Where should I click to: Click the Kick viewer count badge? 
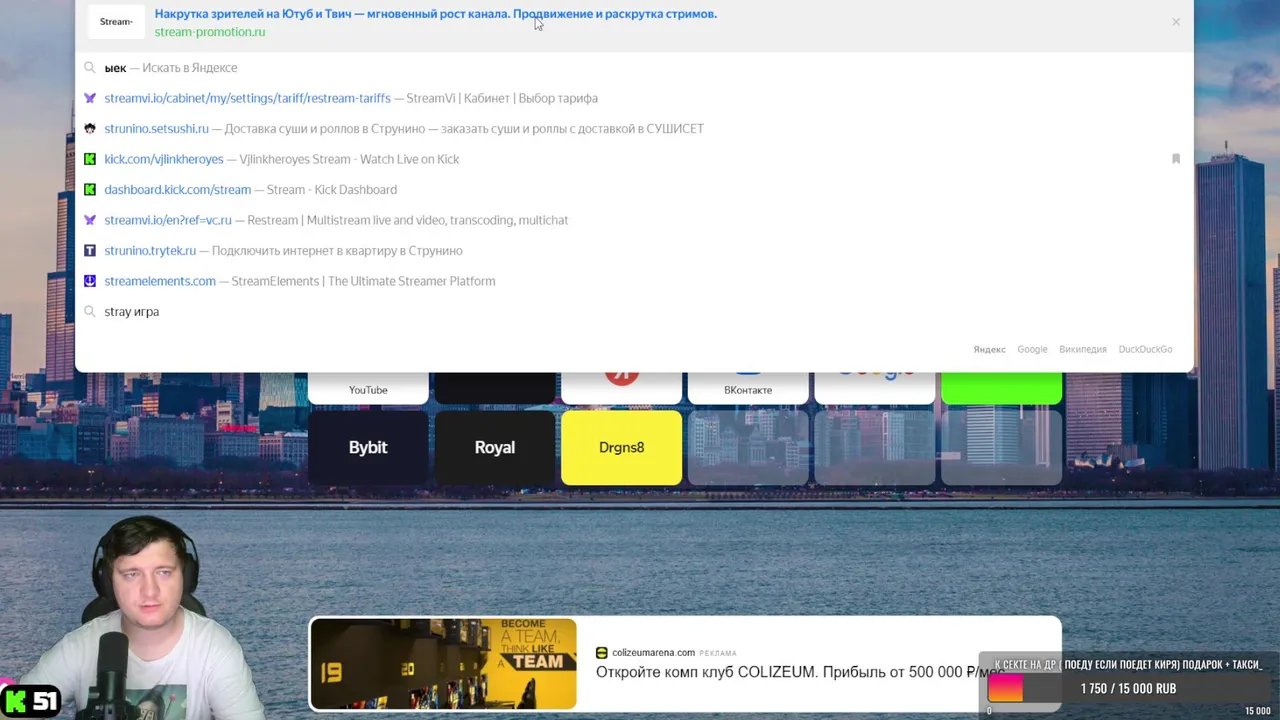(x=31, y=702)
